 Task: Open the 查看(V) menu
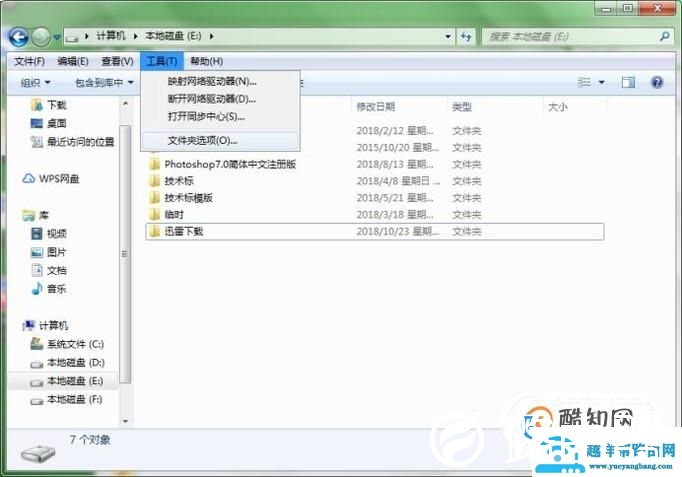[x=117, y=61]
